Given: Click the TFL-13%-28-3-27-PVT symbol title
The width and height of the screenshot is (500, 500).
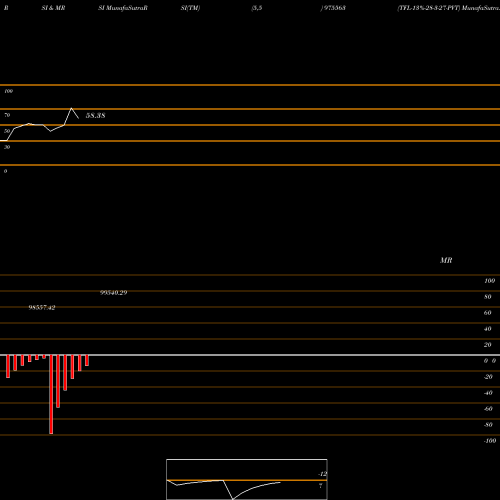Looking at the screenshot, I should (429, 8).
